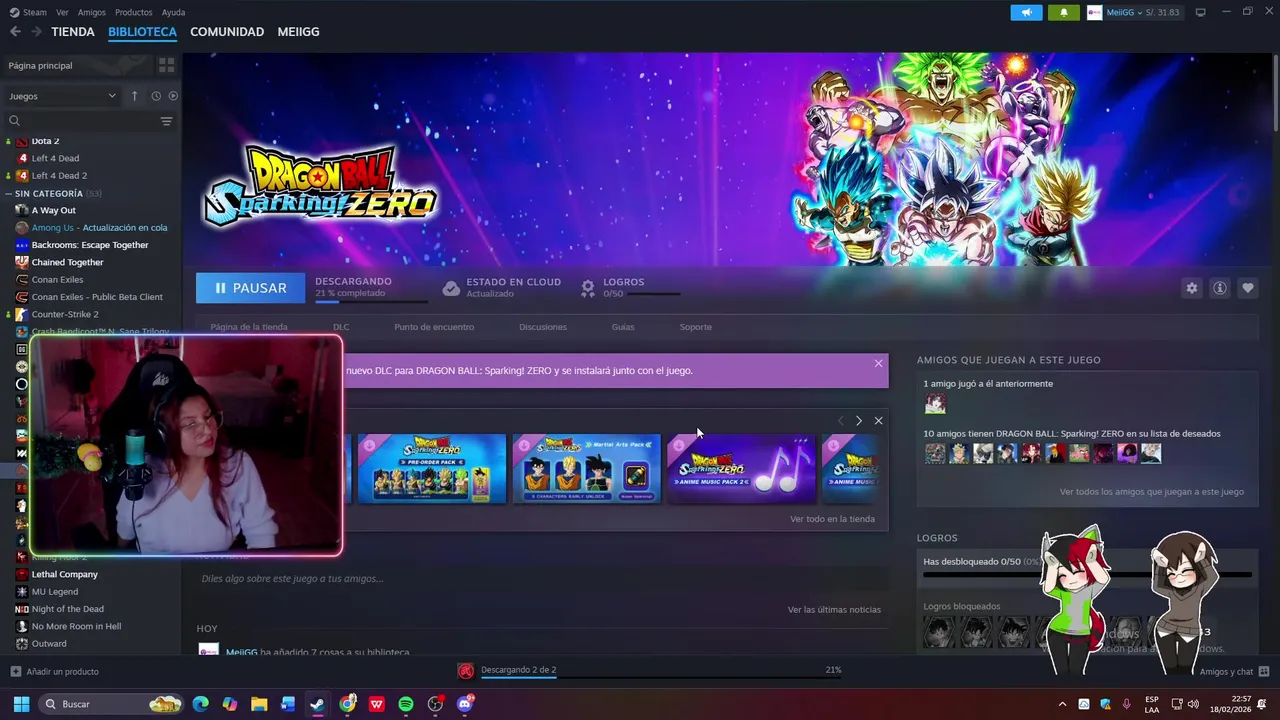Show next DLC in carousel

(x=858, y=421)
